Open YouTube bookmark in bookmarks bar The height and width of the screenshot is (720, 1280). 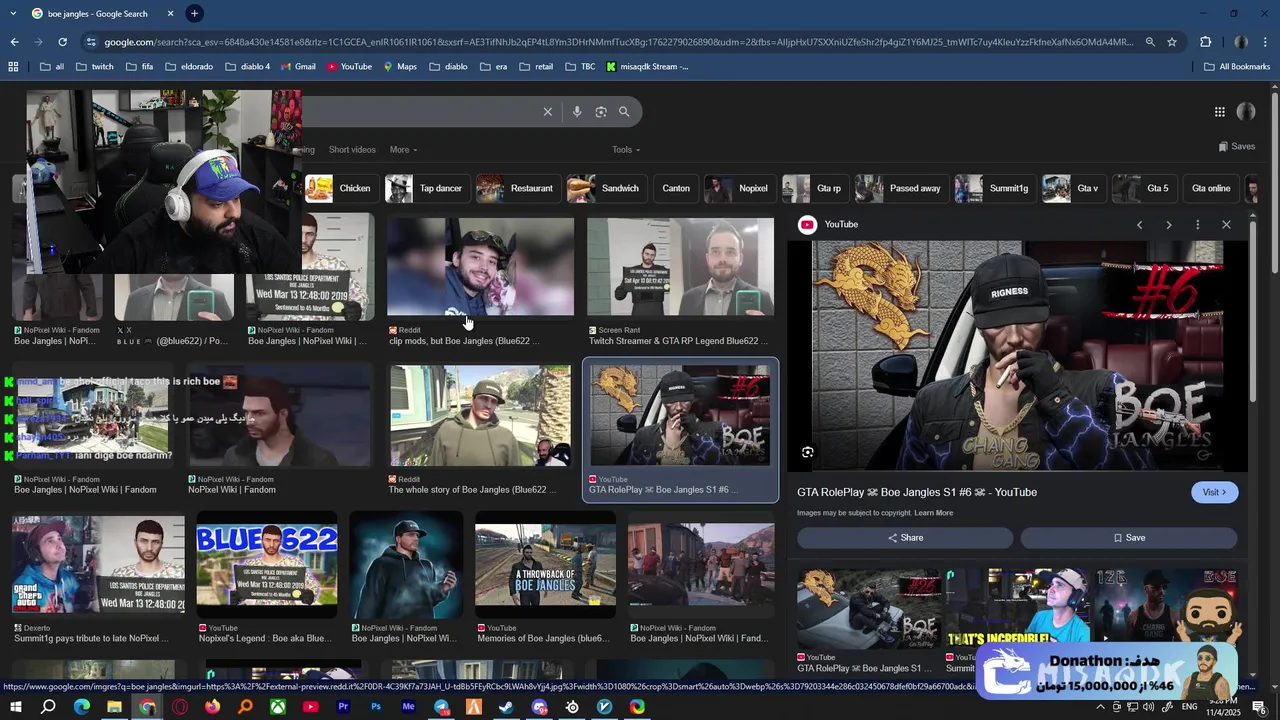click(348, 67)
